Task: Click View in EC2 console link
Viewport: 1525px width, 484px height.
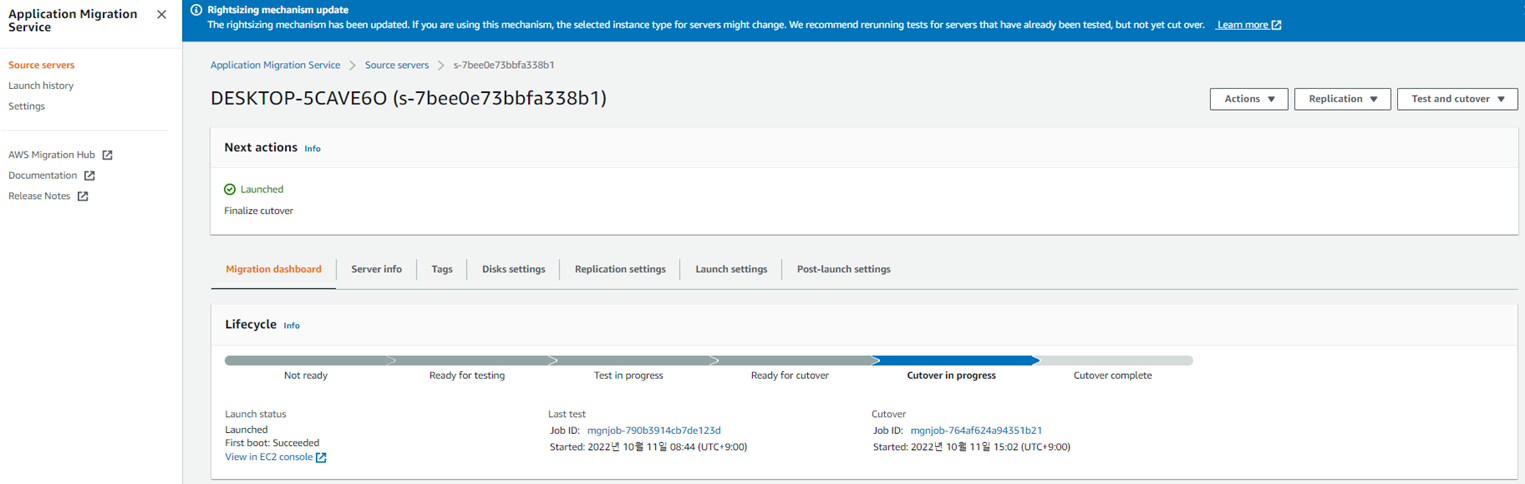Action: tap(269, 458)
